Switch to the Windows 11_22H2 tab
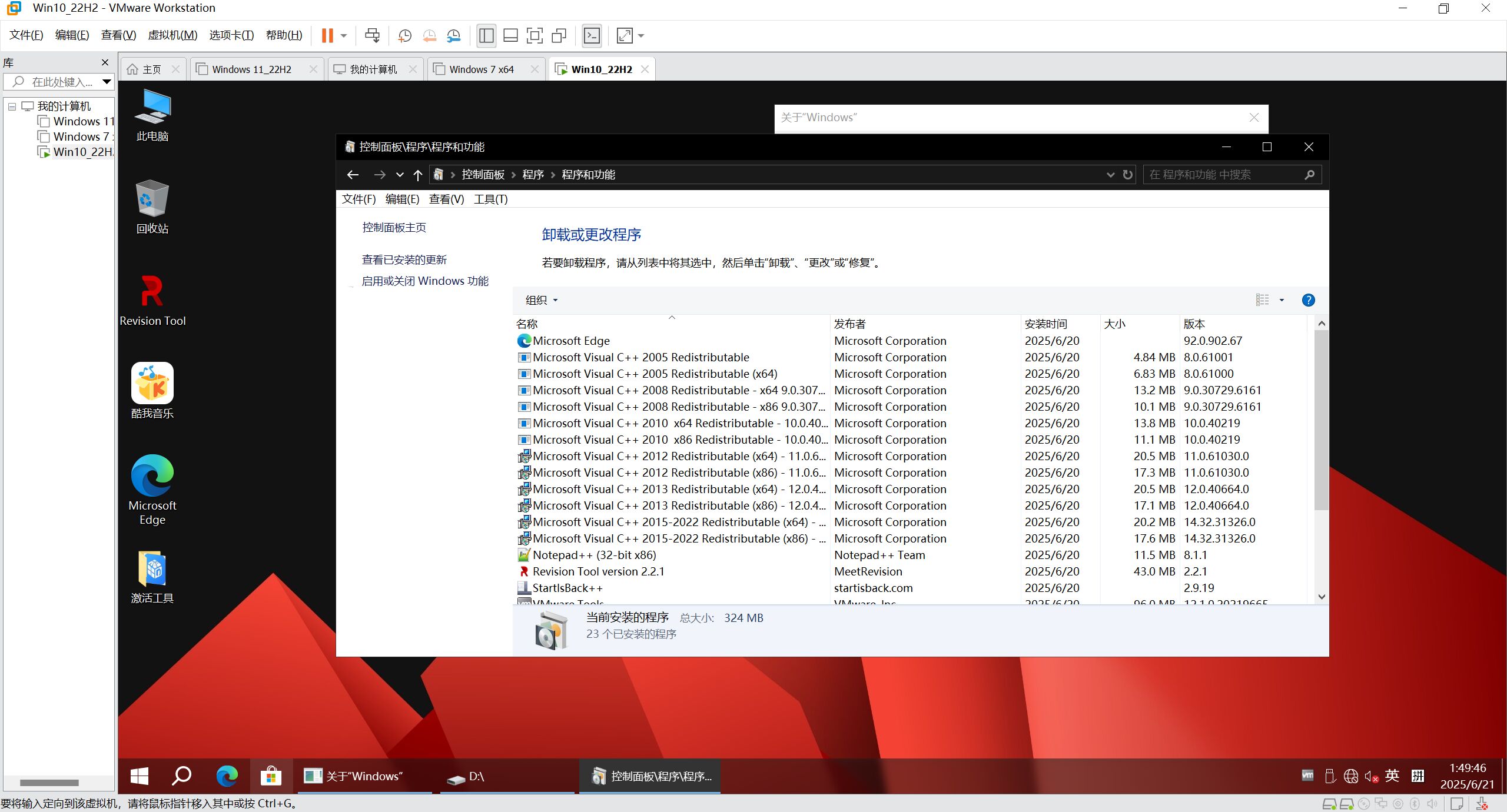This screenshot has height=812, width=1507. (x=251, y=69)
